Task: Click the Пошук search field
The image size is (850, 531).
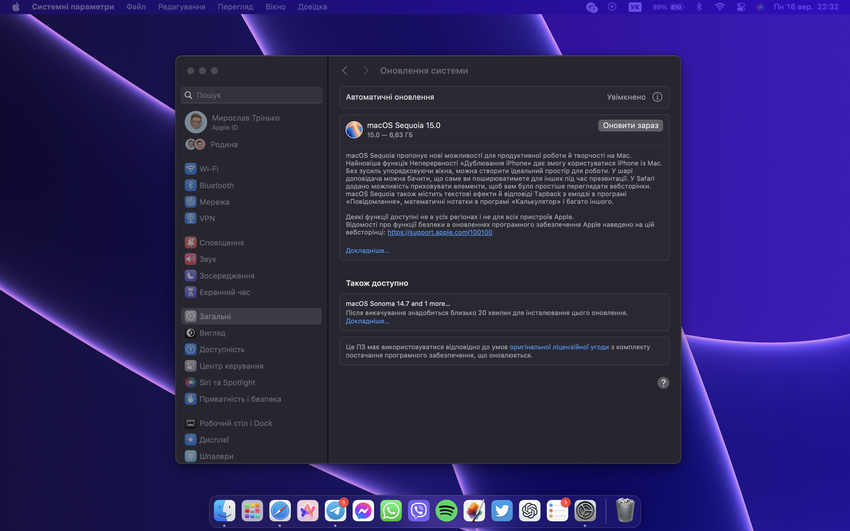Action: pos(252,95)
